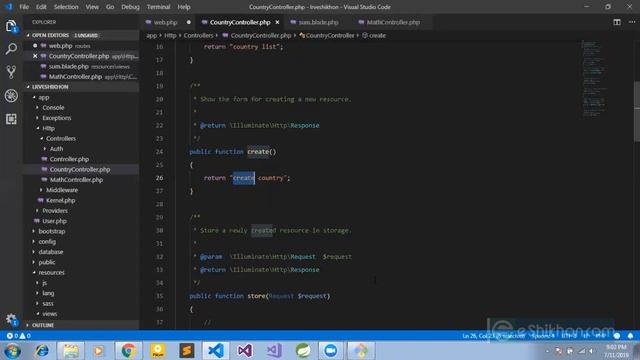This screenshot has width=640, height=360.
Task: Open Visual Studio purple taskbar icon
Action: click(245, 351)
